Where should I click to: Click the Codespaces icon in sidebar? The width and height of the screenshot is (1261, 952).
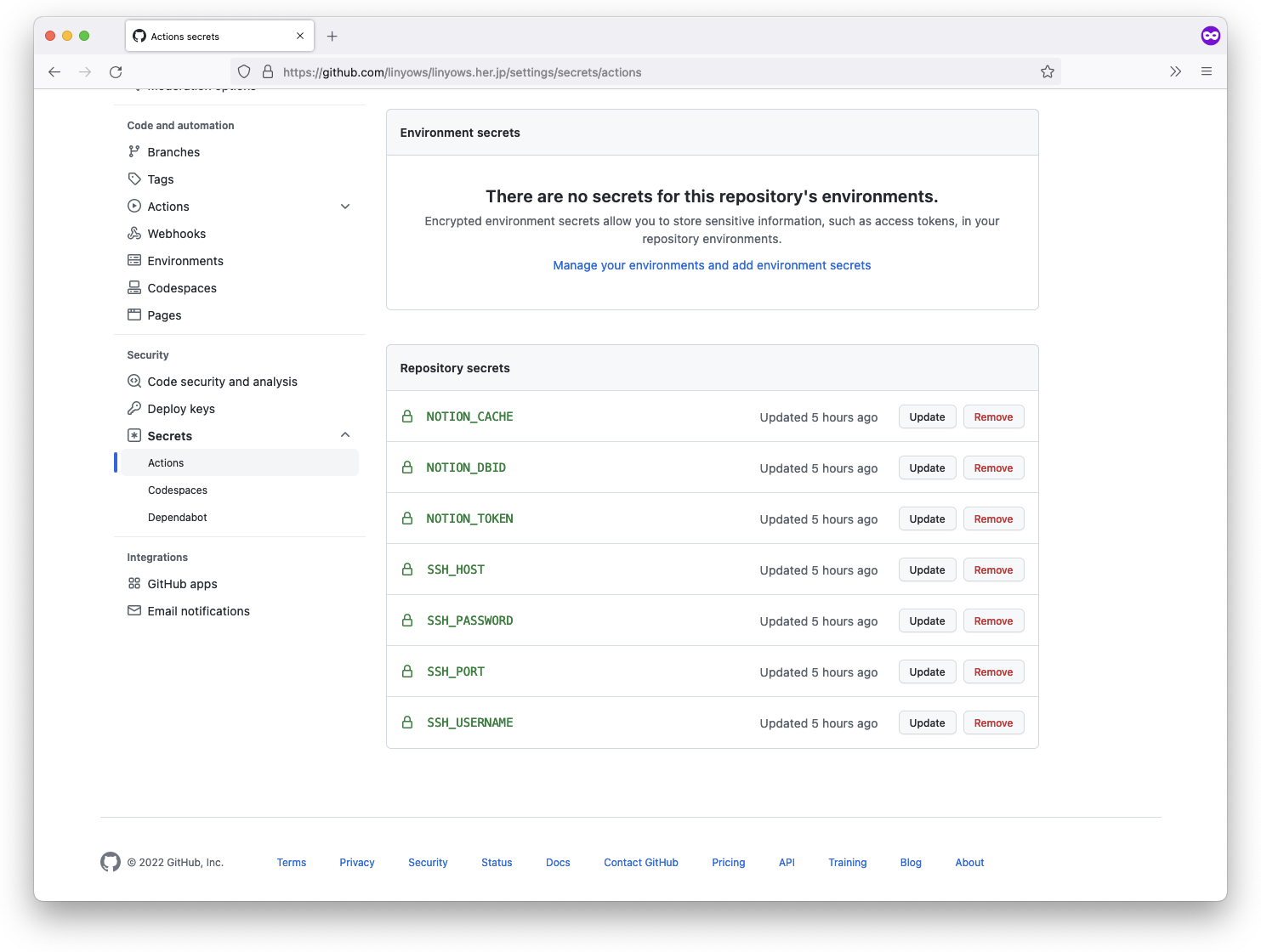pos(134,287)
